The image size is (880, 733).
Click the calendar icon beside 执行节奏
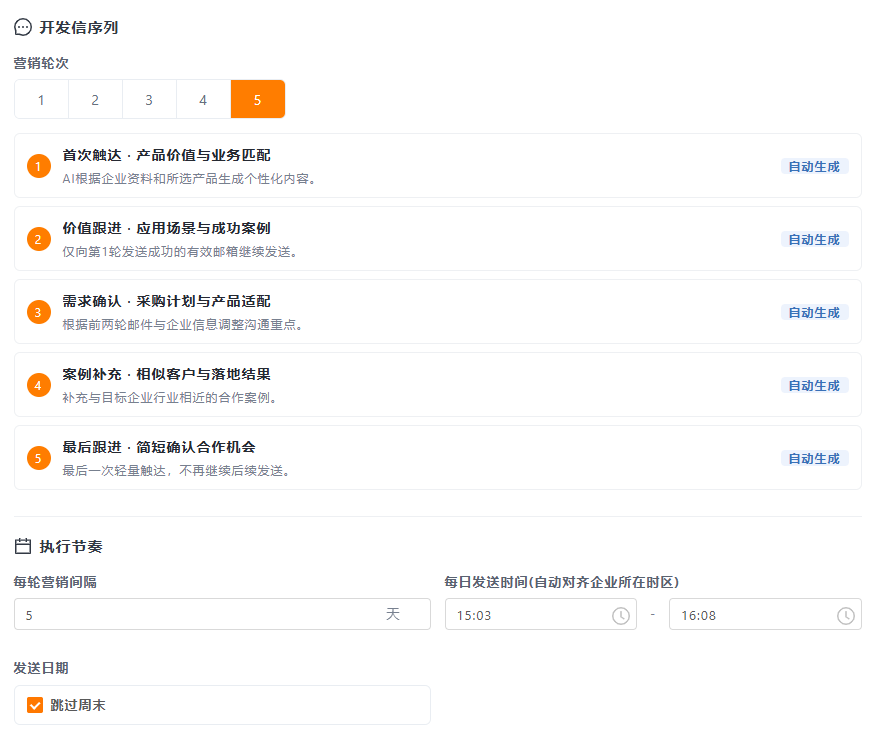click(x=23, y=546)
